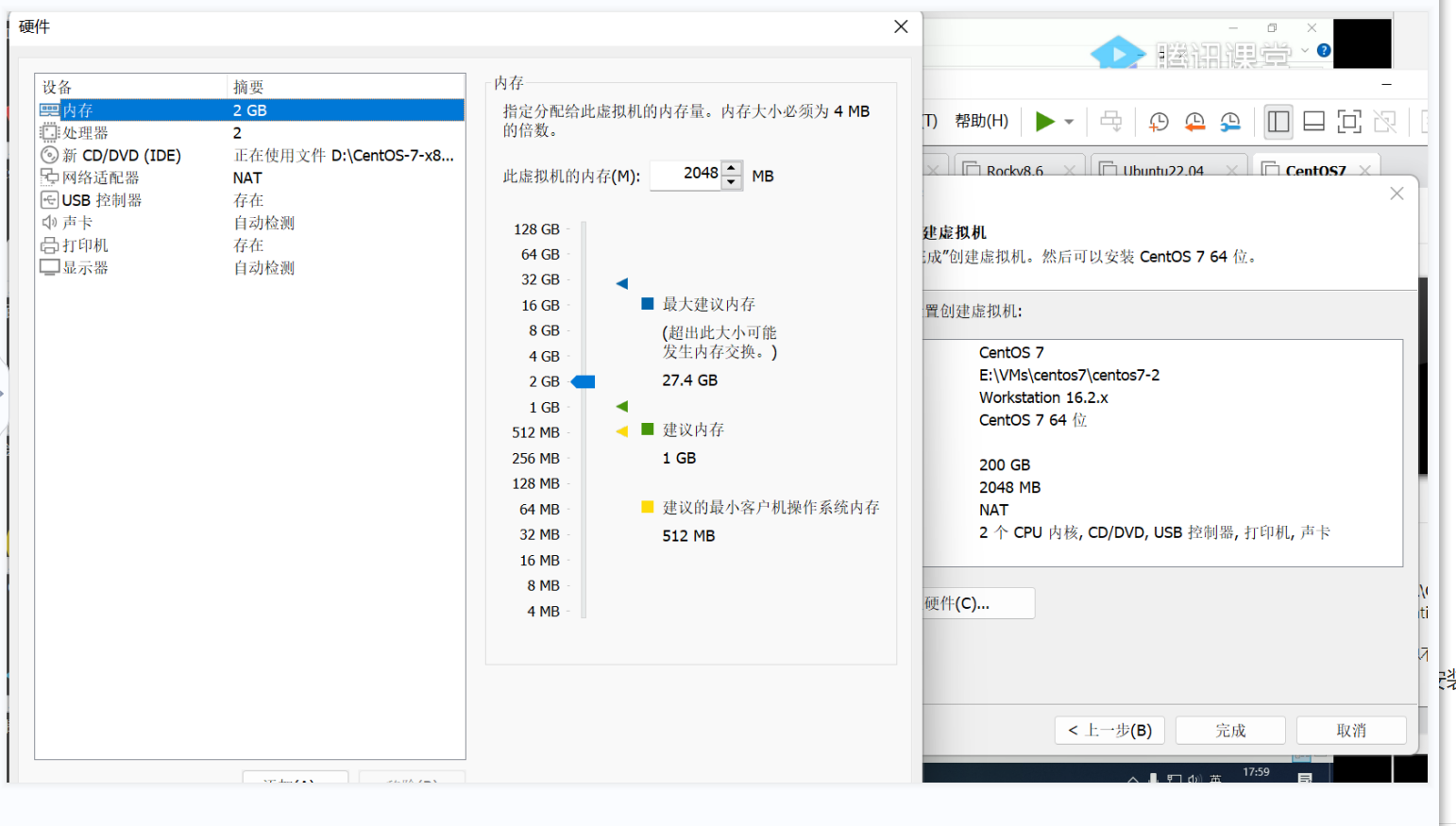Toggle thumbnail bar view icon

pyautogui.click(x=1313, y=121)
